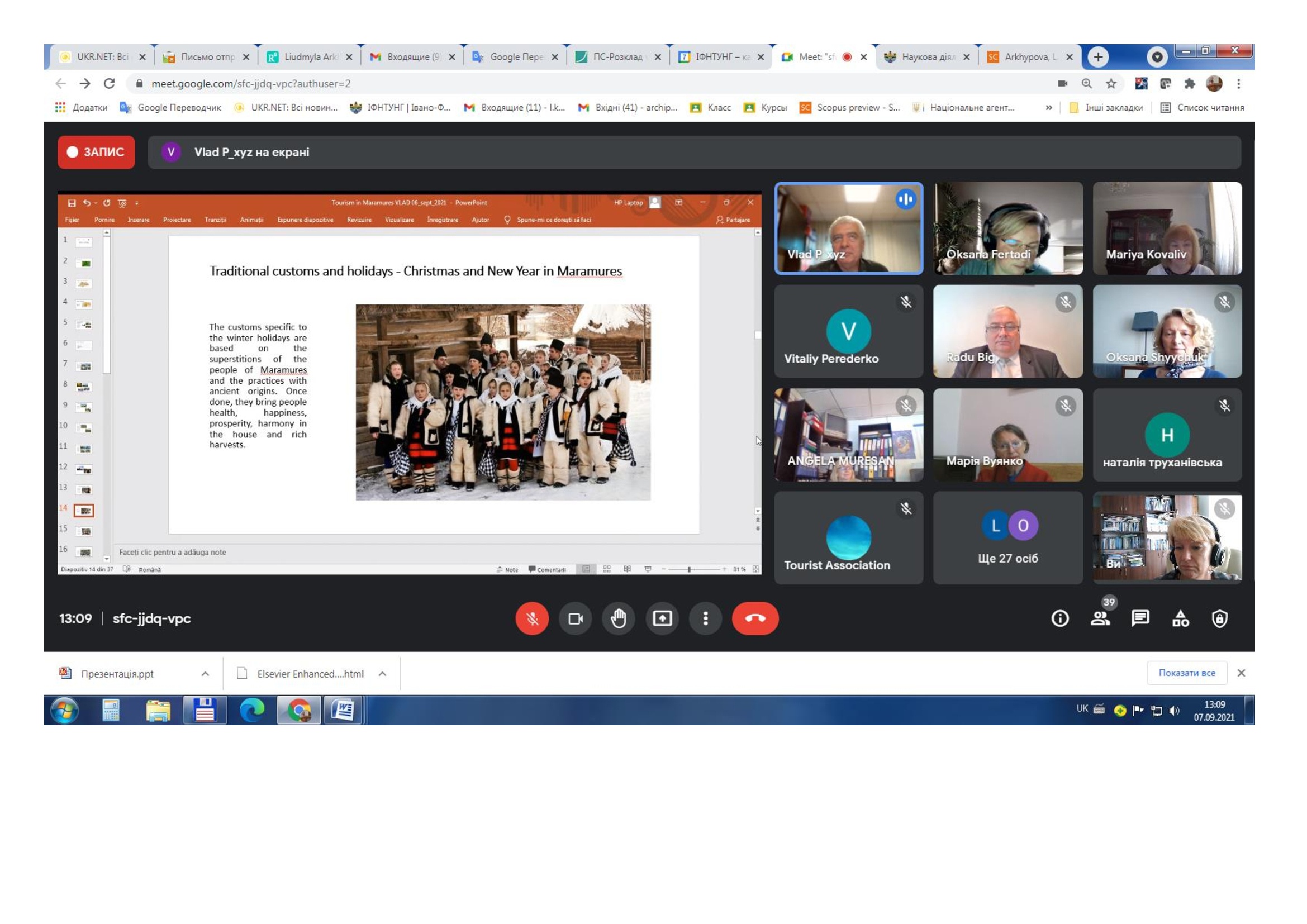
Task: Open host controls shield icon
Action: pyautogui.click(x=1219, y=618)
